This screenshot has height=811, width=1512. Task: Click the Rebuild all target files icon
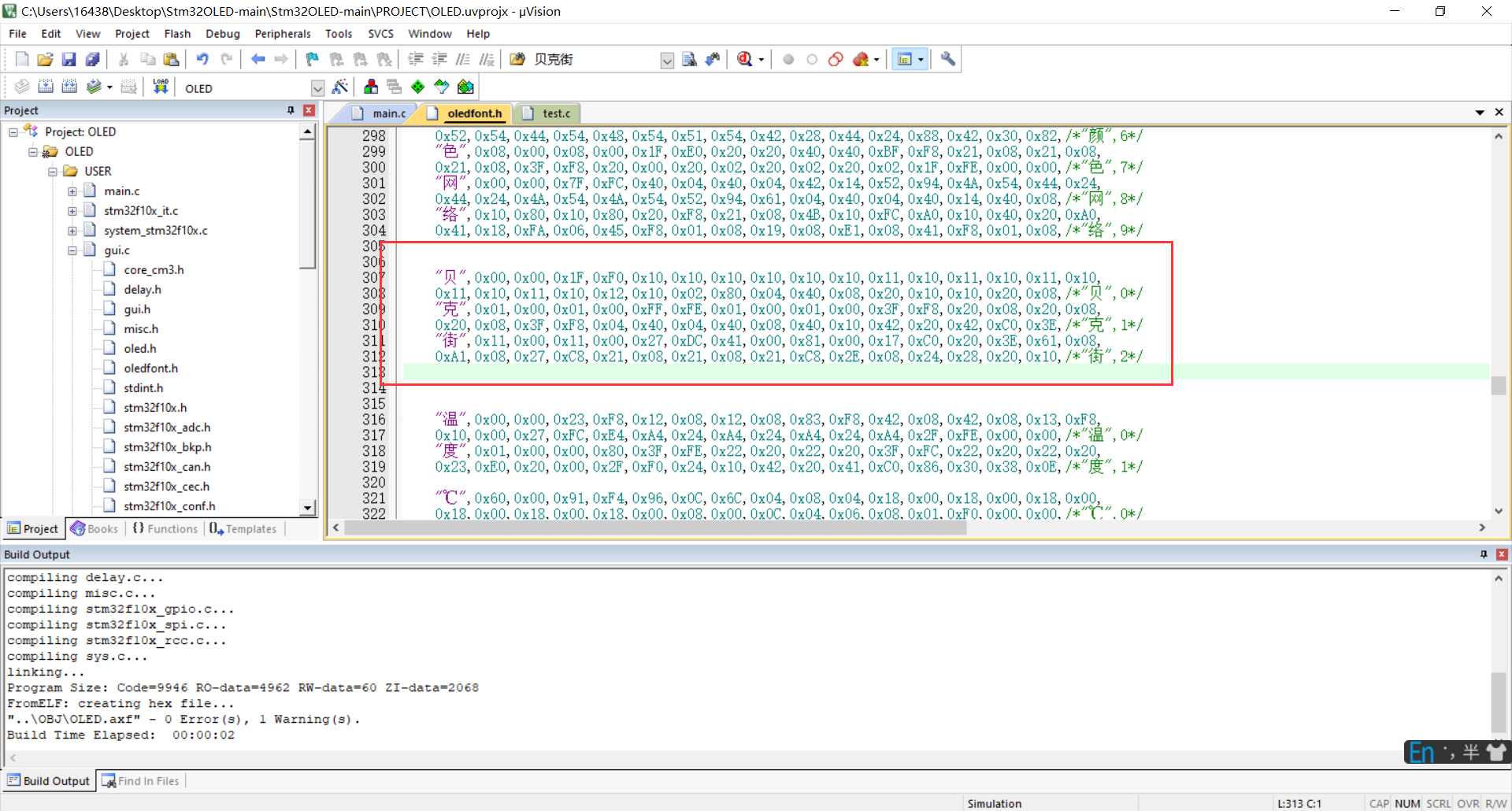(69, 87)
